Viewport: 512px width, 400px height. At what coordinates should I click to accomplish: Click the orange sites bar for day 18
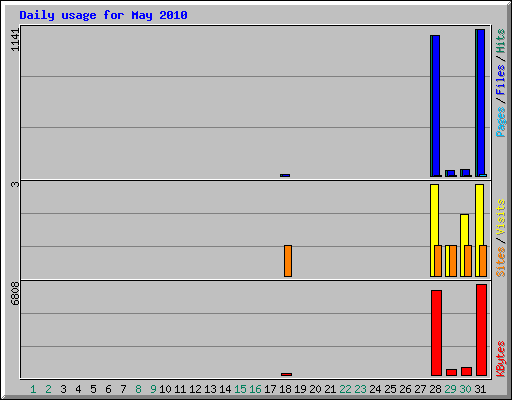(288, 261)
